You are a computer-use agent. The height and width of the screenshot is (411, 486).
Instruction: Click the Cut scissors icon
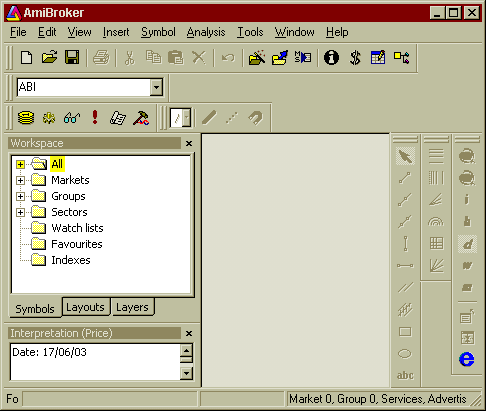(129, 57)
